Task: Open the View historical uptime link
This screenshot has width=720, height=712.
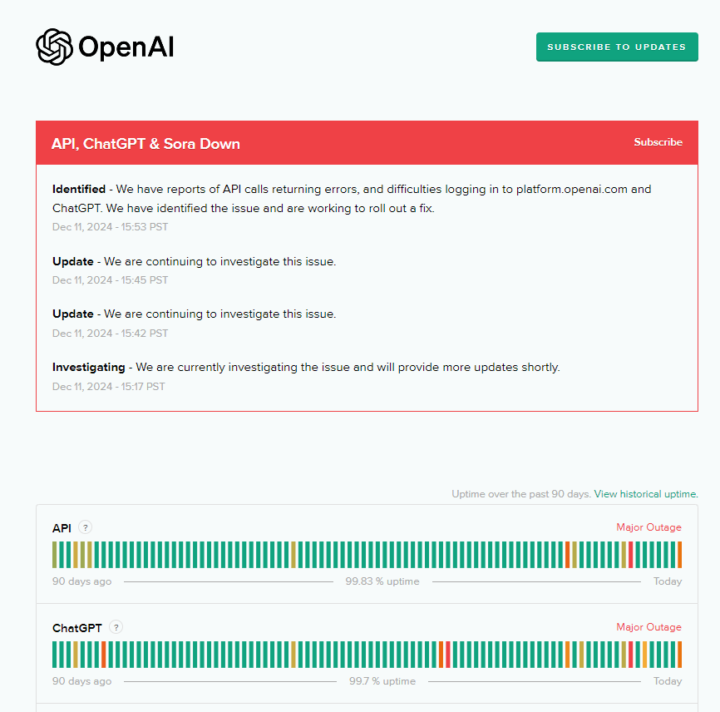Action: pos(645,494)
